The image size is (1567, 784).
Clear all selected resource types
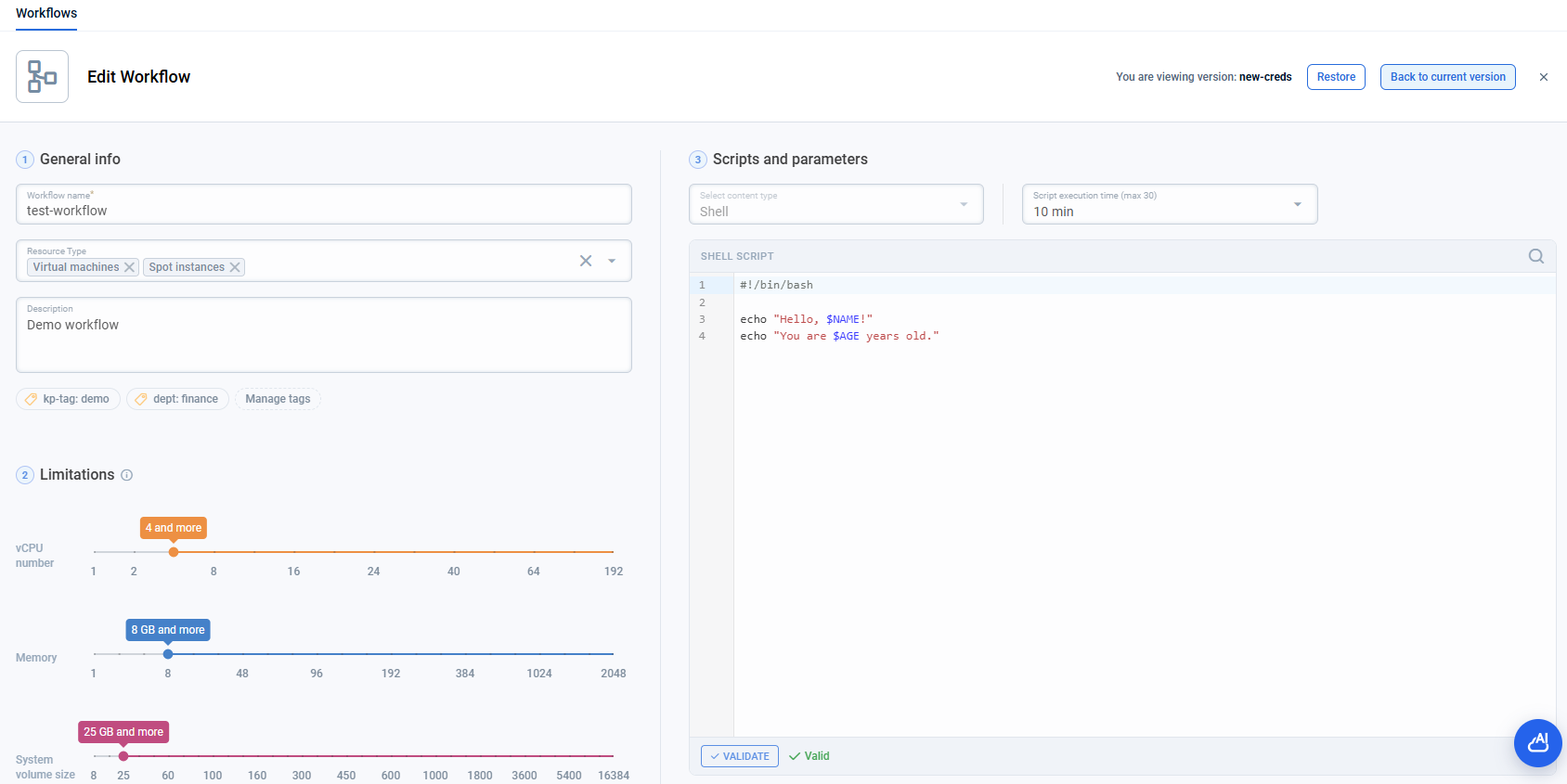(586, 261)
